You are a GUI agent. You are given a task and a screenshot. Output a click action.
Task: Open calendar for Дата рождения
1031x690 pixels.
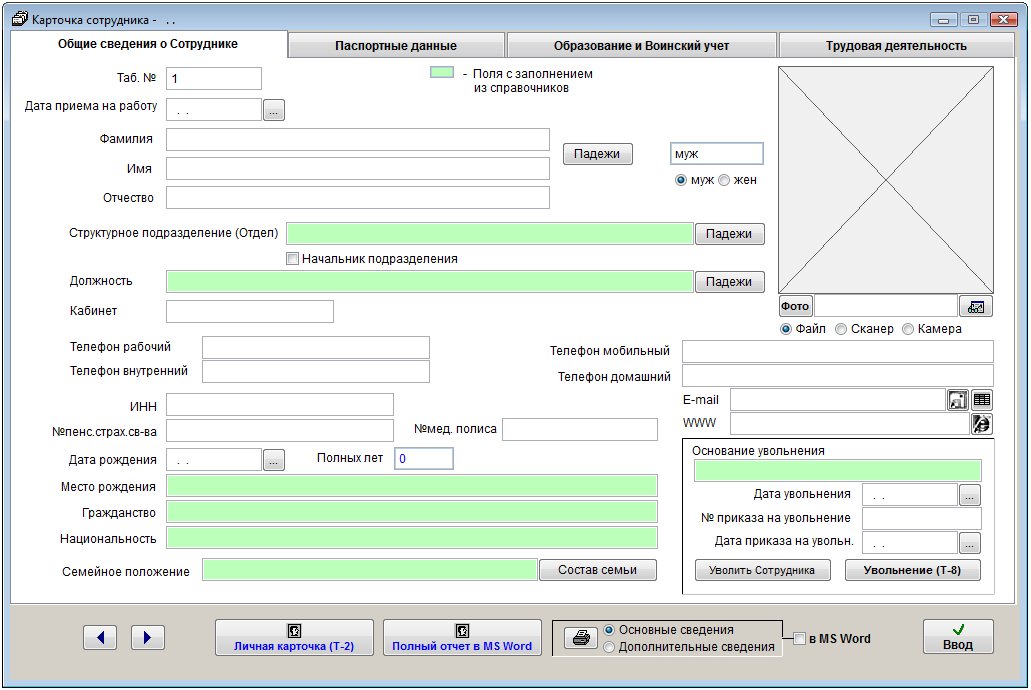click(274, 460)
